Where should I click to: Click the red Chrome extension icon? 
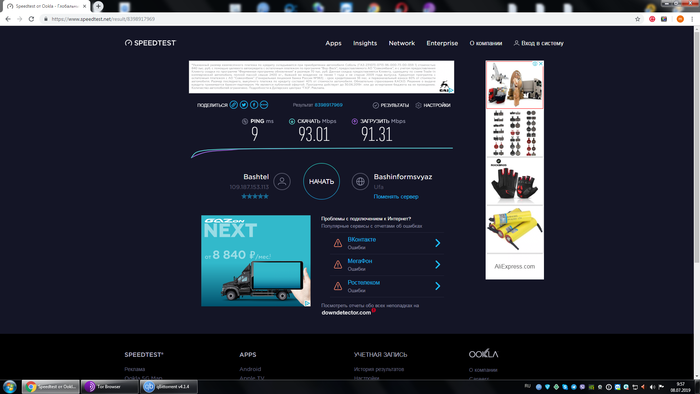tap(652, 19)
